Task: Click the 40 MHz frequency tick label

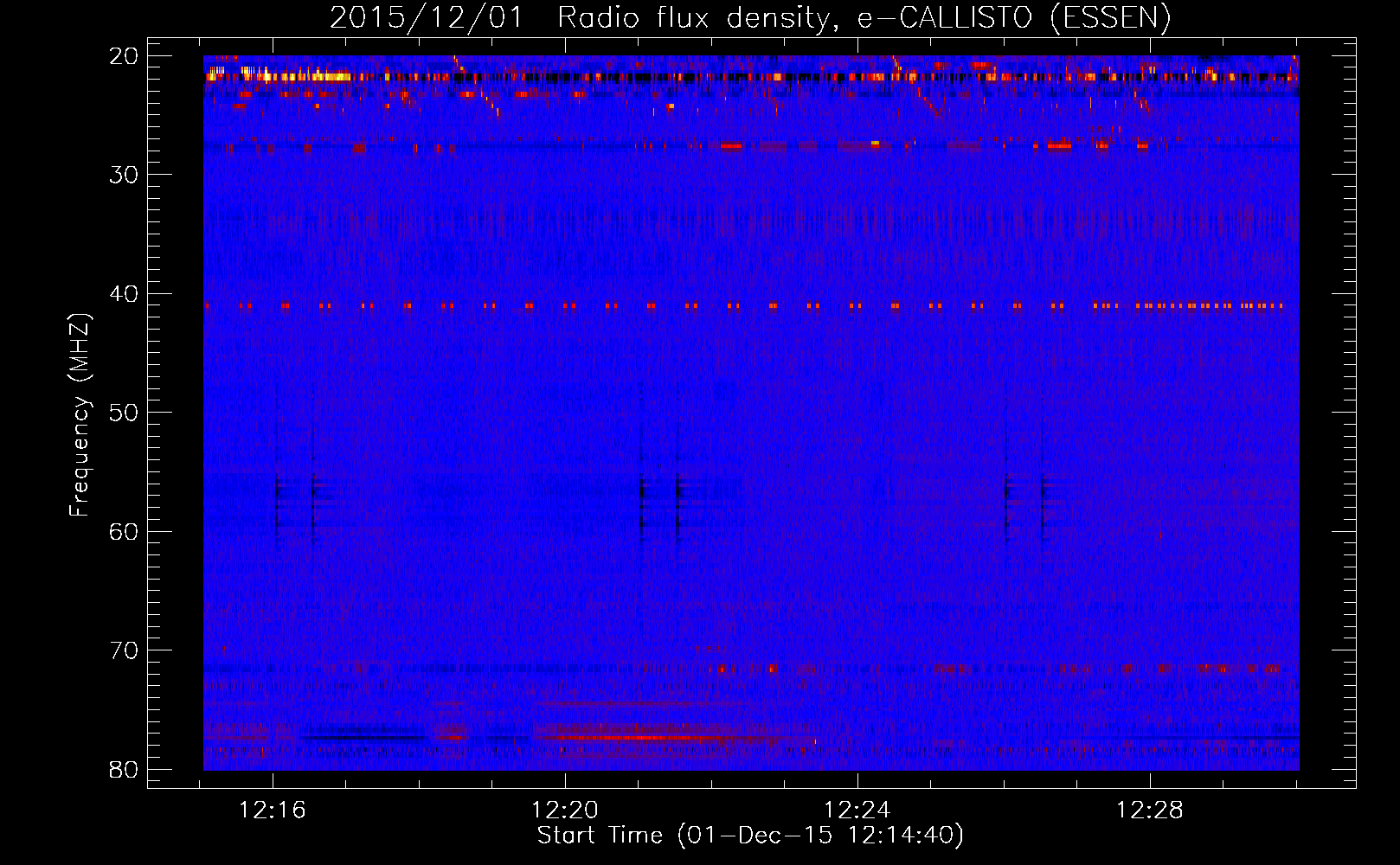Action: point(125,294)
